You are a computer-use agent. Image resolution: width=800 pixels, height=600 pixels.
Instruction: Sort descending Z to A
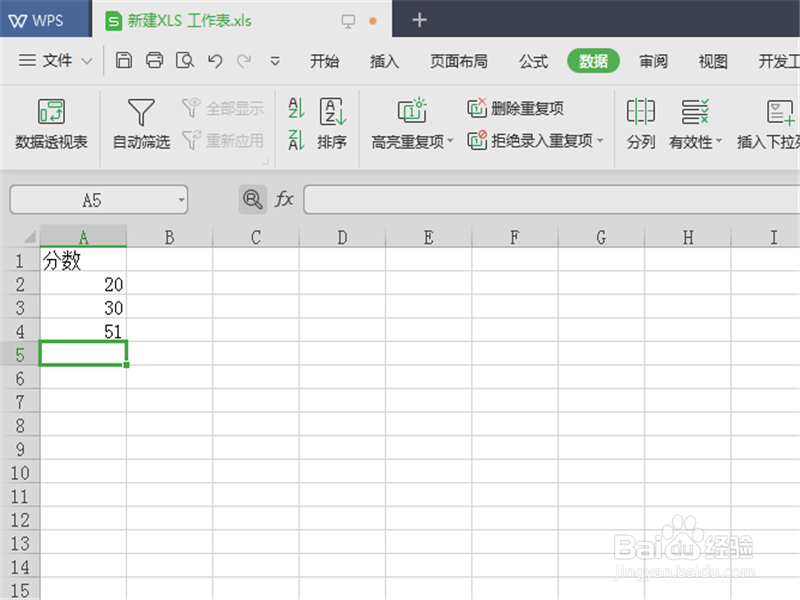click(x=296, y=140)
